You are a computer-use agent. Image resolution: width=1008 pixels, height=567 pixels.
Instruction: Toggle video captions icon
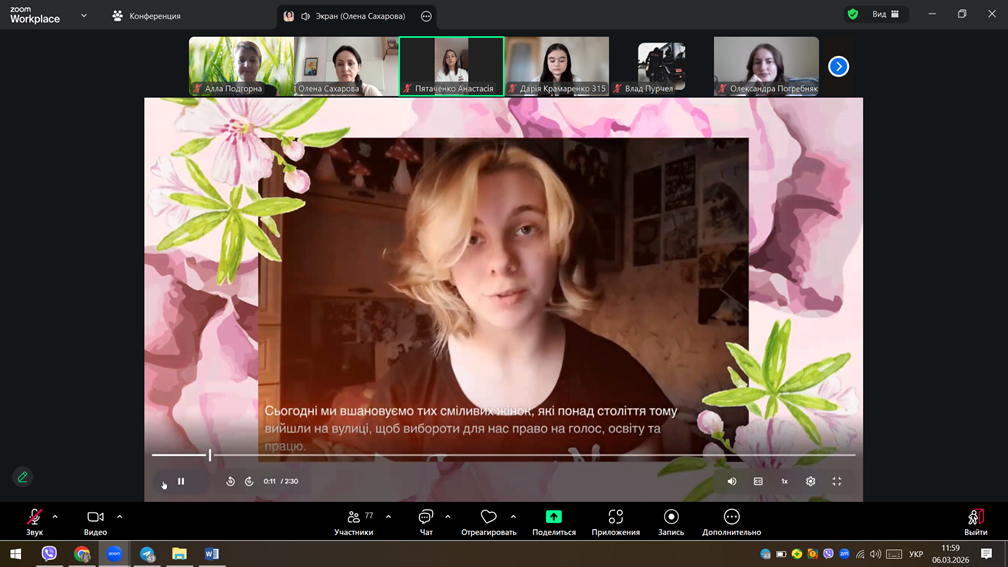pos(758,481)
